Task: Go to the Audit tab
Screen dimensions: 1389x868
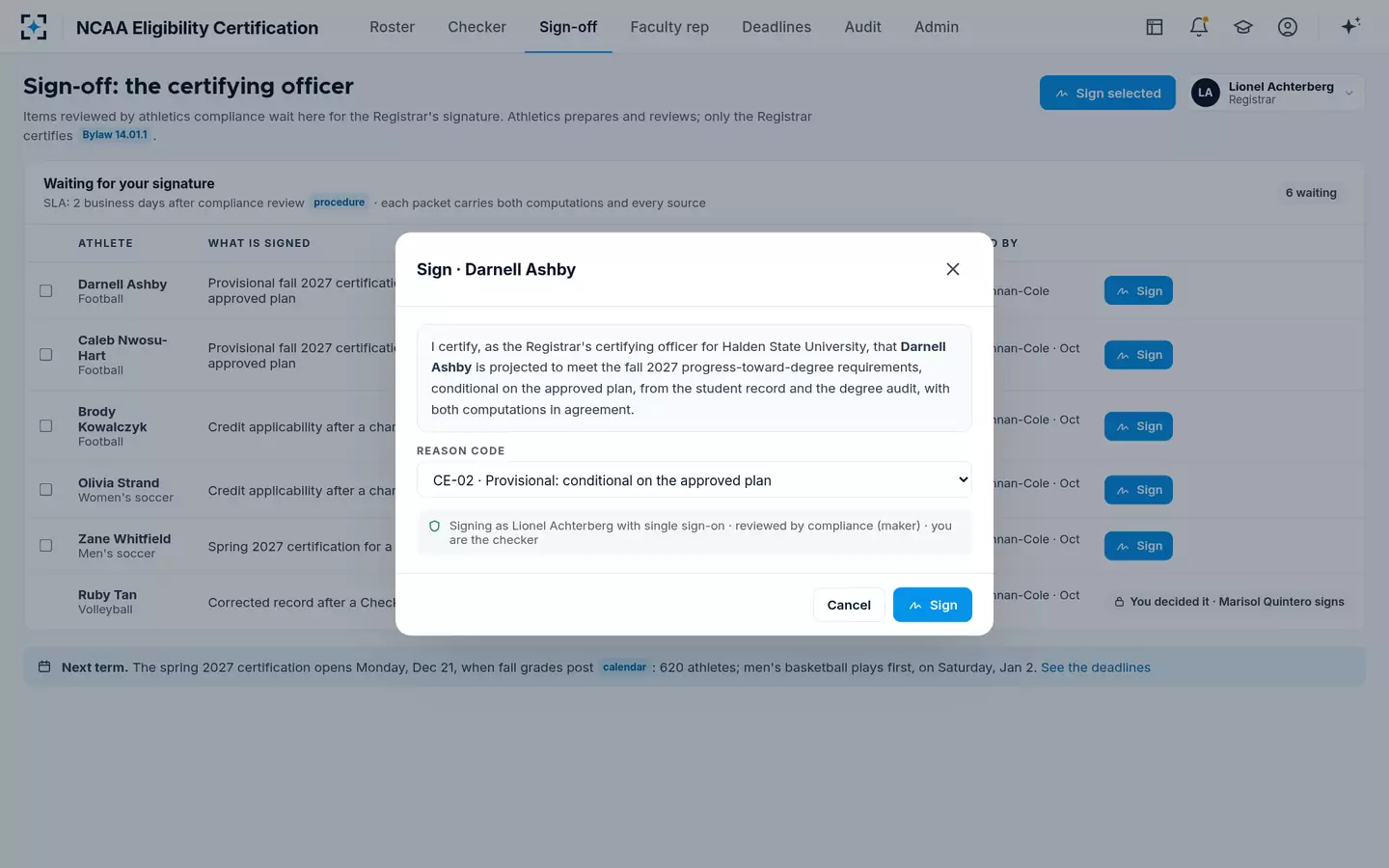Action: click(862, 27)
